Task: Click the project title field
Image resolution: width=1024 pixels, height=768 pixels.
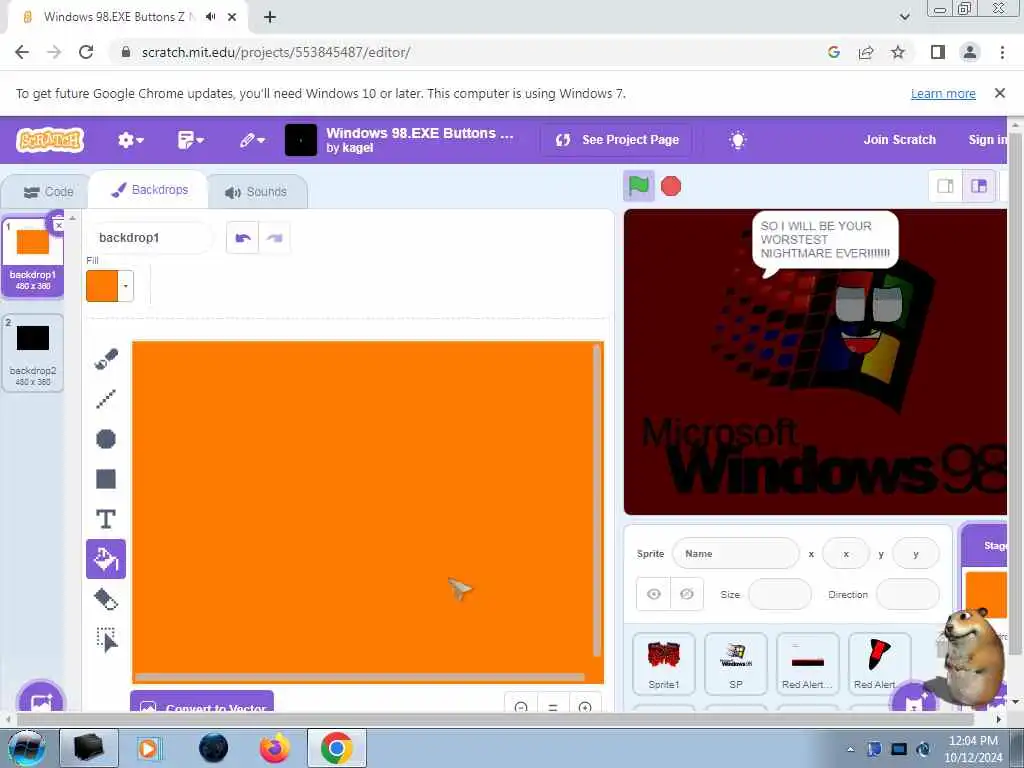Action: pos(421,133)
